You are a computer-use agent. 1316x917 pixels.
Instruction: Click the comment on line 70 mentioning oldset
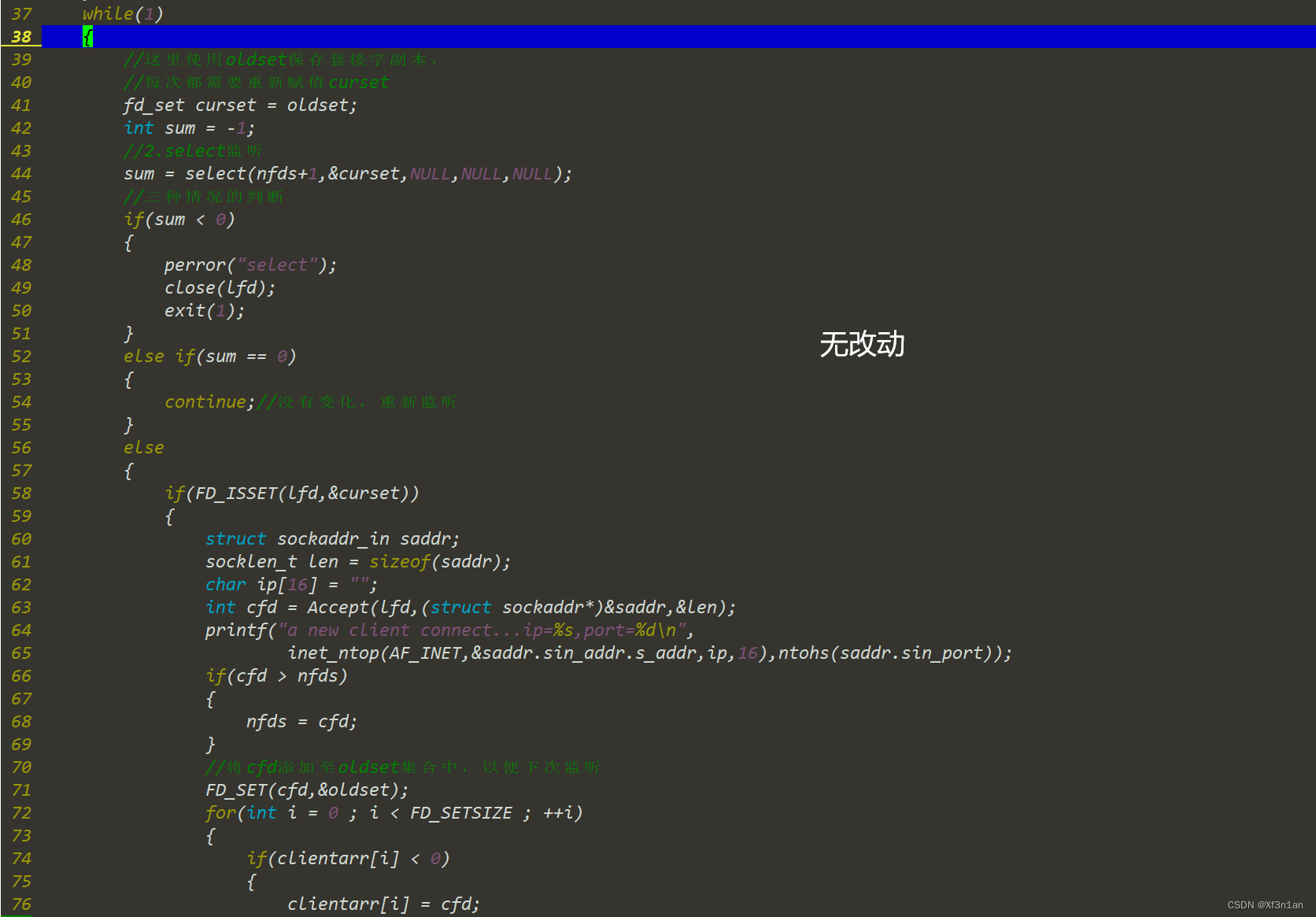pos(403,767)
